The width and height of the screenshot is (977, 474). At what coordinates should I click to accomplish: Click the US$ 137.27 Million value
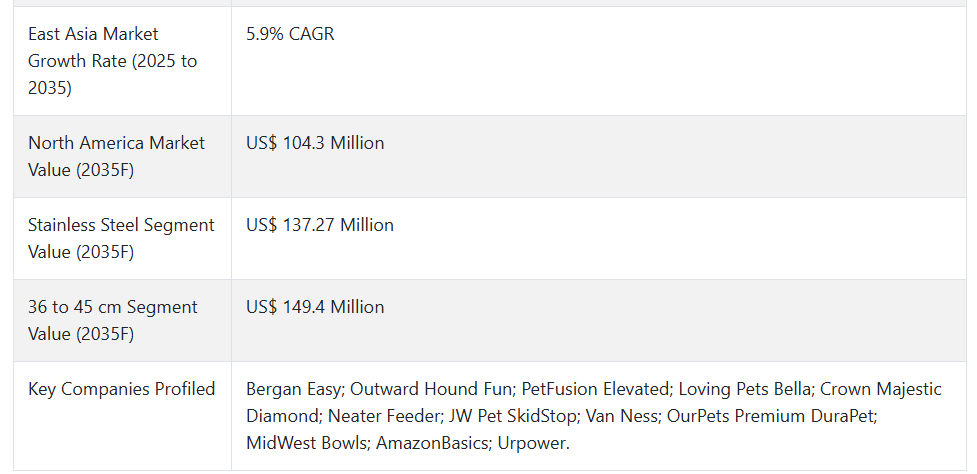[320, 225]
